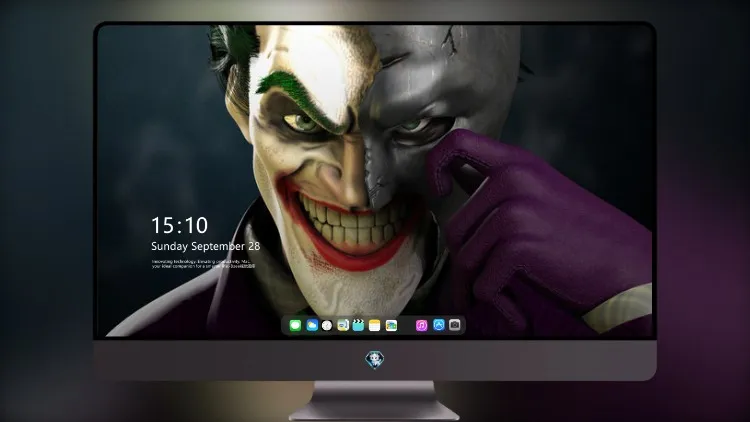The height and width of the screenshot is (422, 750).
Task: Open the colorful gallery app in dock
Action: [x=391, y=326]
